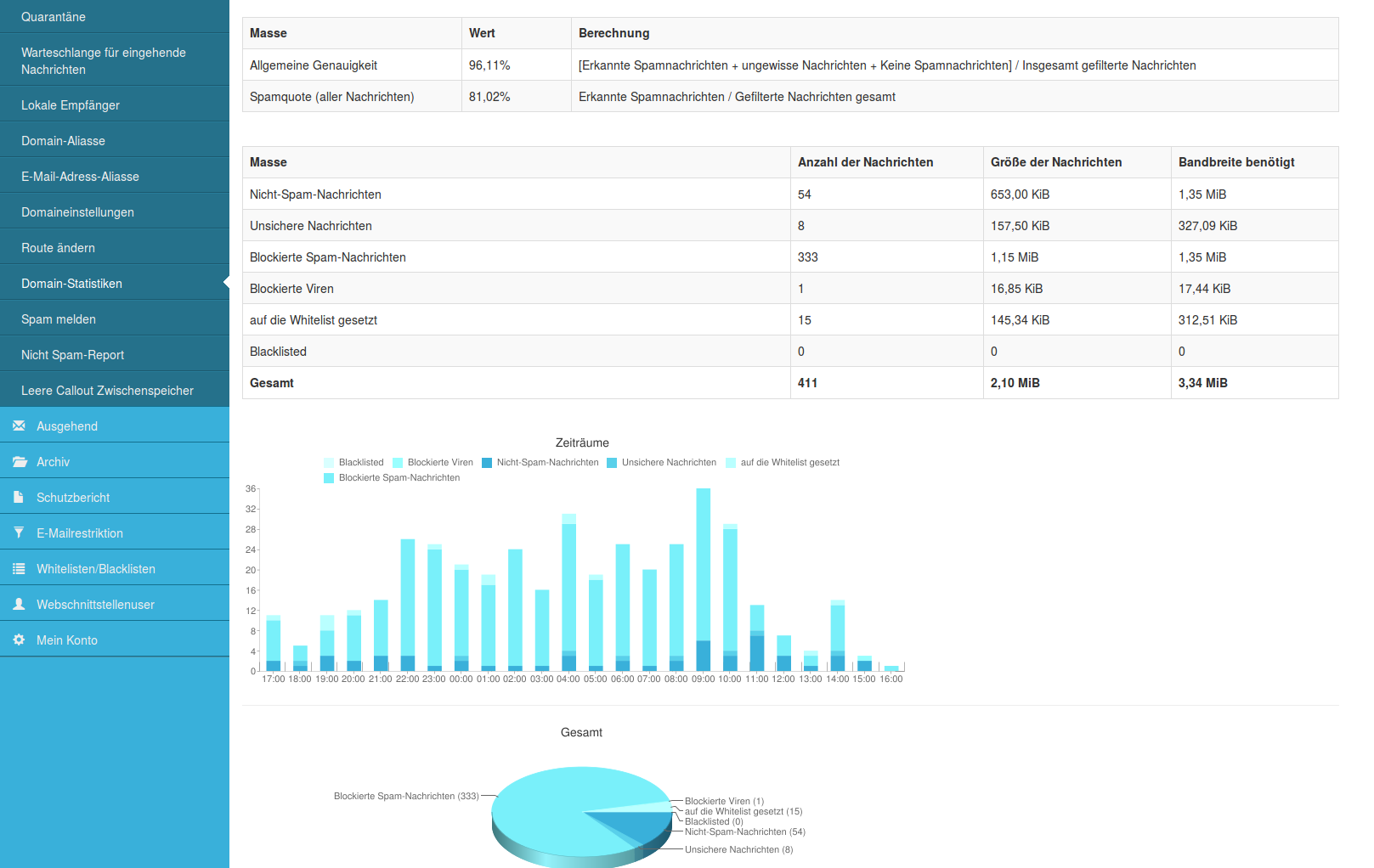The width and height of the screenshot is (1374, 868).
Task: Click Unsichere Nachrichten legend color box
Action: (612, 463)
